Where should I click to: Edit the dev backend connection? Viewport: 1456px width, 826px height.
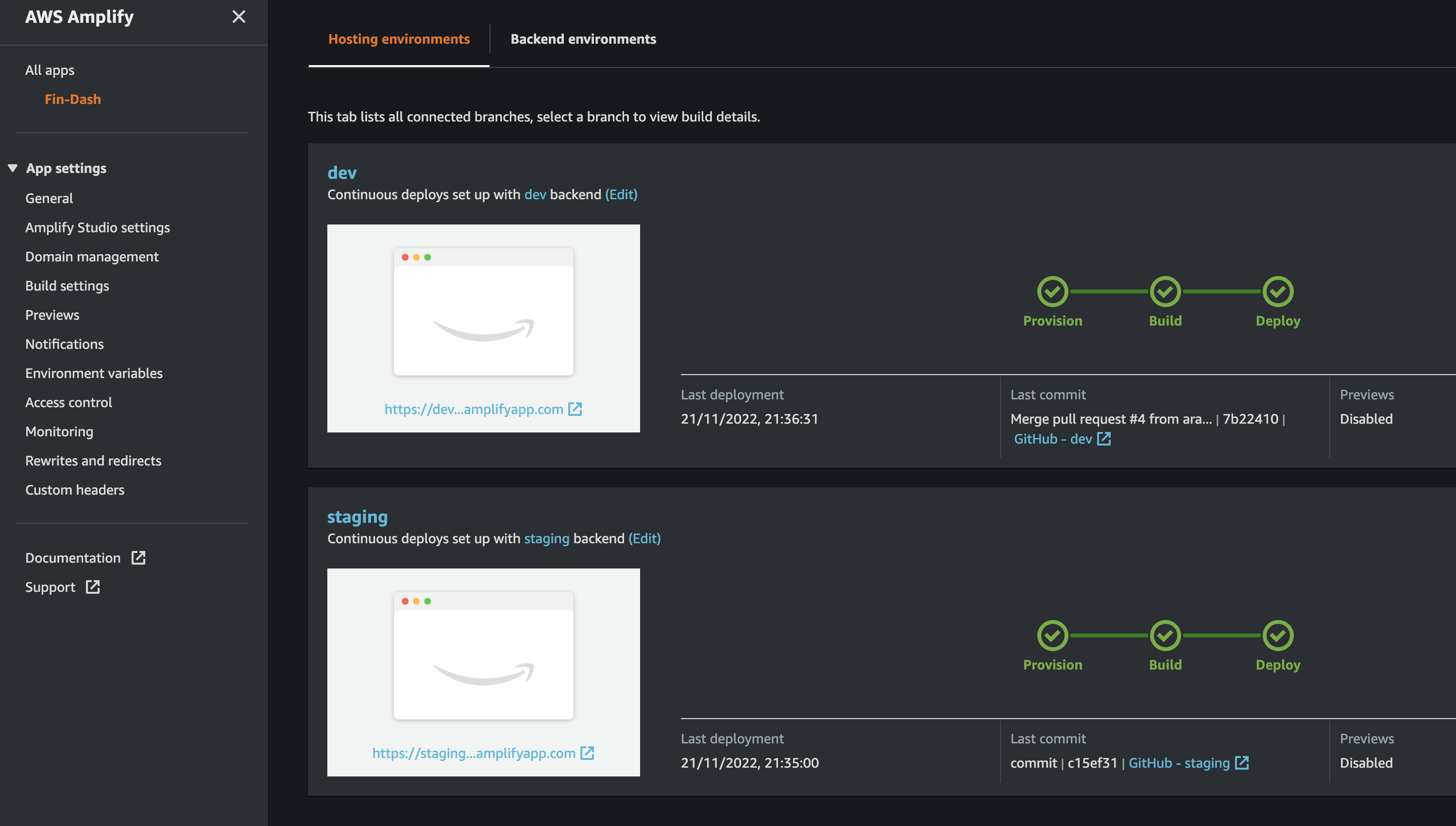pos(621,194)
